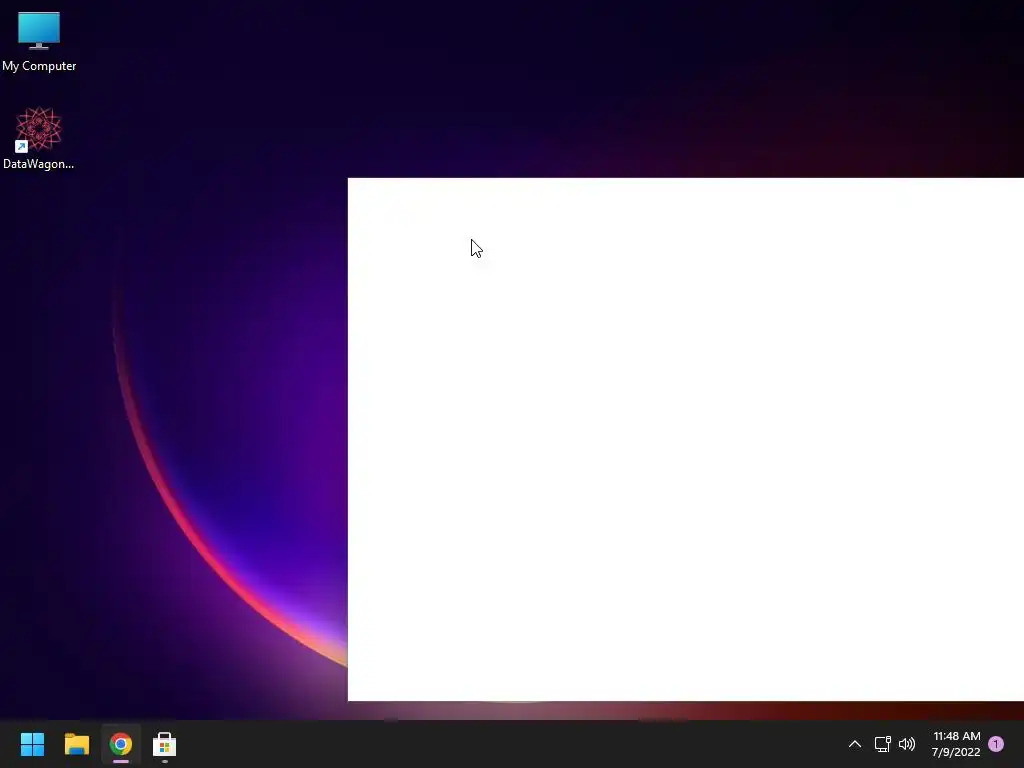The width and height of the screenshot is (1024, 768).
Task: Launch File Explorer from the taskbar
Action: pos(76,744)
